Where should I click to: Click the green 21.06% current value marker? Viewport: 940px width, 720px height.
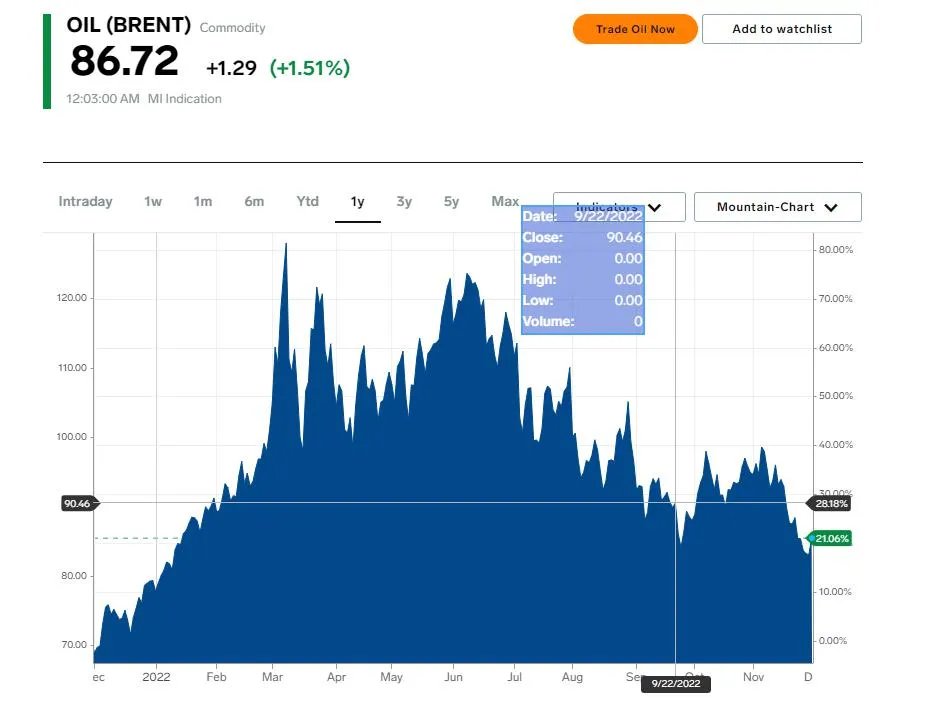click(x=831, y=538)
